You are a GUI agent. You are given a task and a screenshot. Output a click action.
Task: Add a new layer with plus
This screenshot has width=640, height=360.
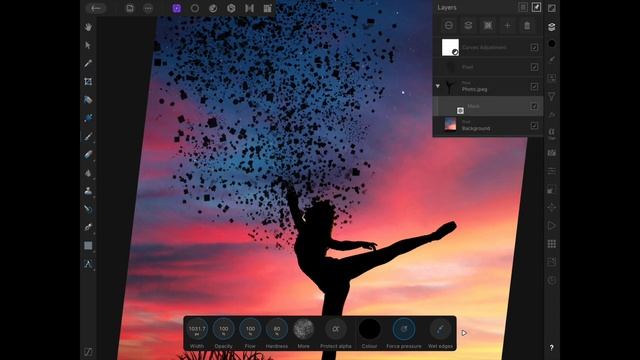pos(507,25)
